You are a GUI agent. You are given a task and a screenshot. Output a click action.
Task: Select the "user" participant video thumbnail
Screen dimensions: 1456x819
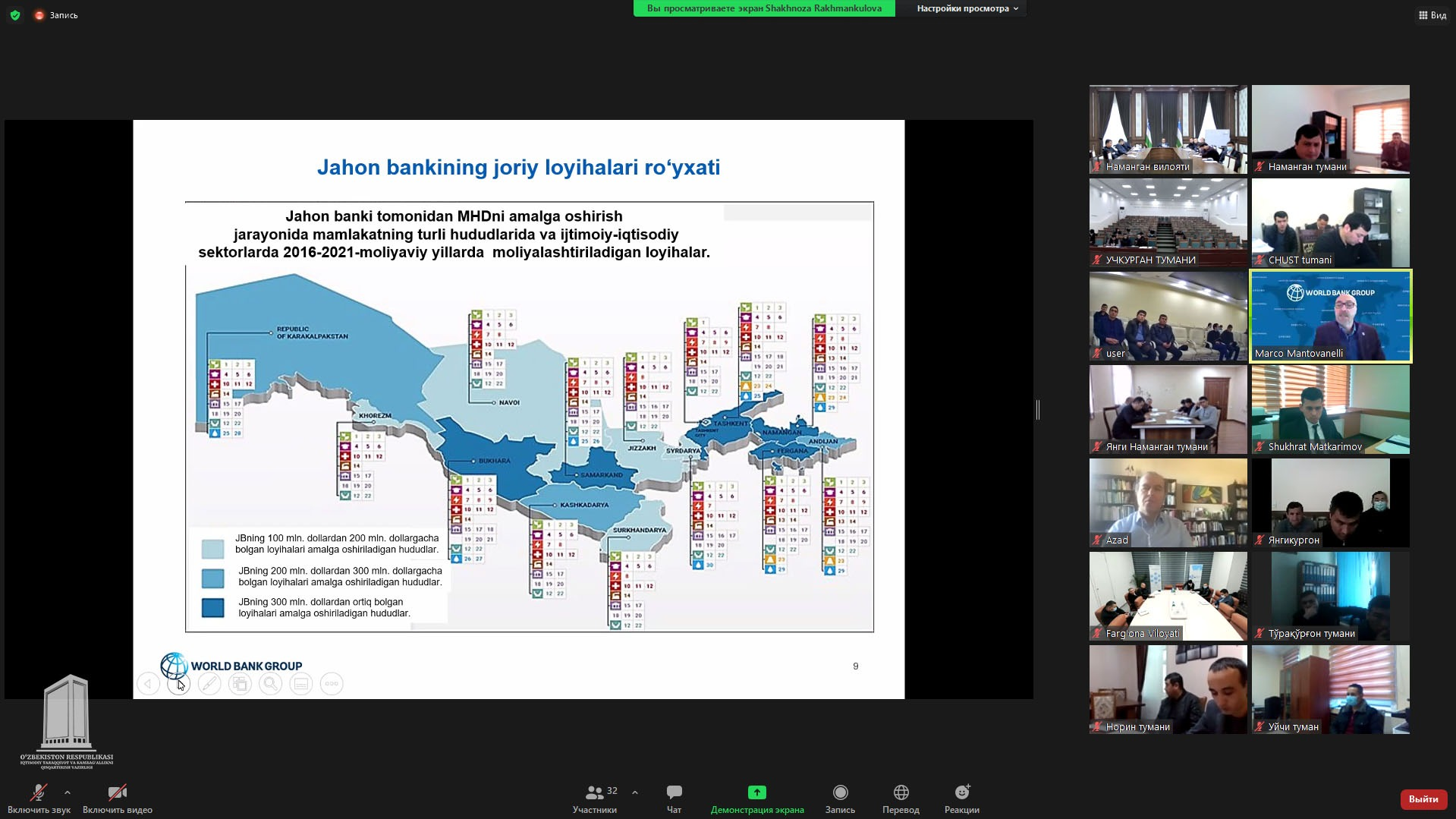coord(1168,316)
